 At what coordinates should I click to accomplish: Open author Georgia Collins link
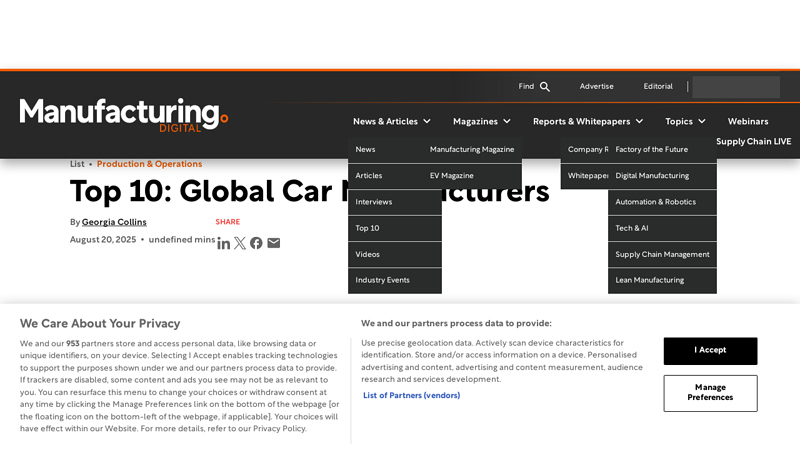(114, 222)
